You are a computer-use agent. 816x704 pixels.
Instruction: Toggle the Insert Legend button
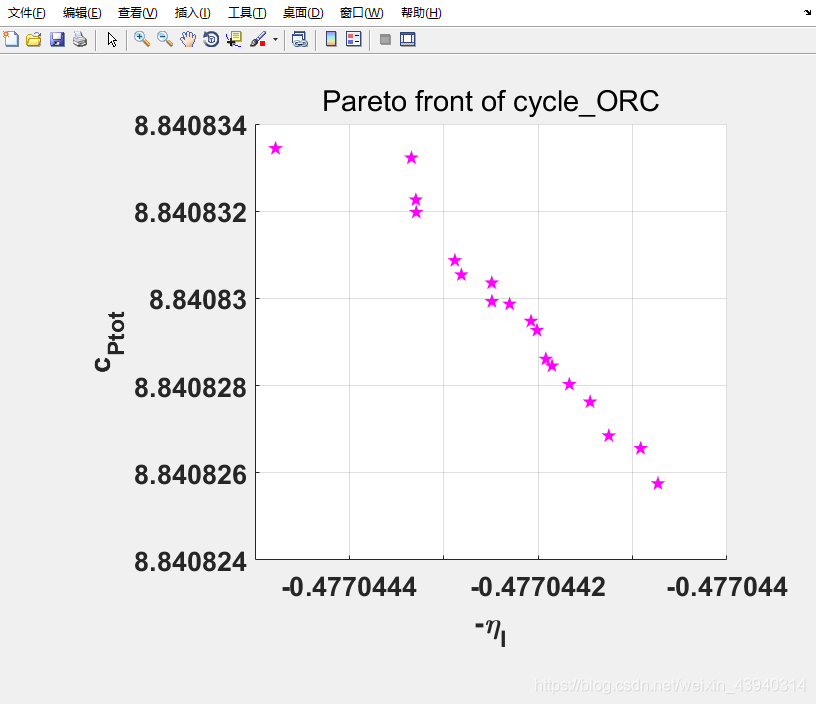[x=354, y=40]
